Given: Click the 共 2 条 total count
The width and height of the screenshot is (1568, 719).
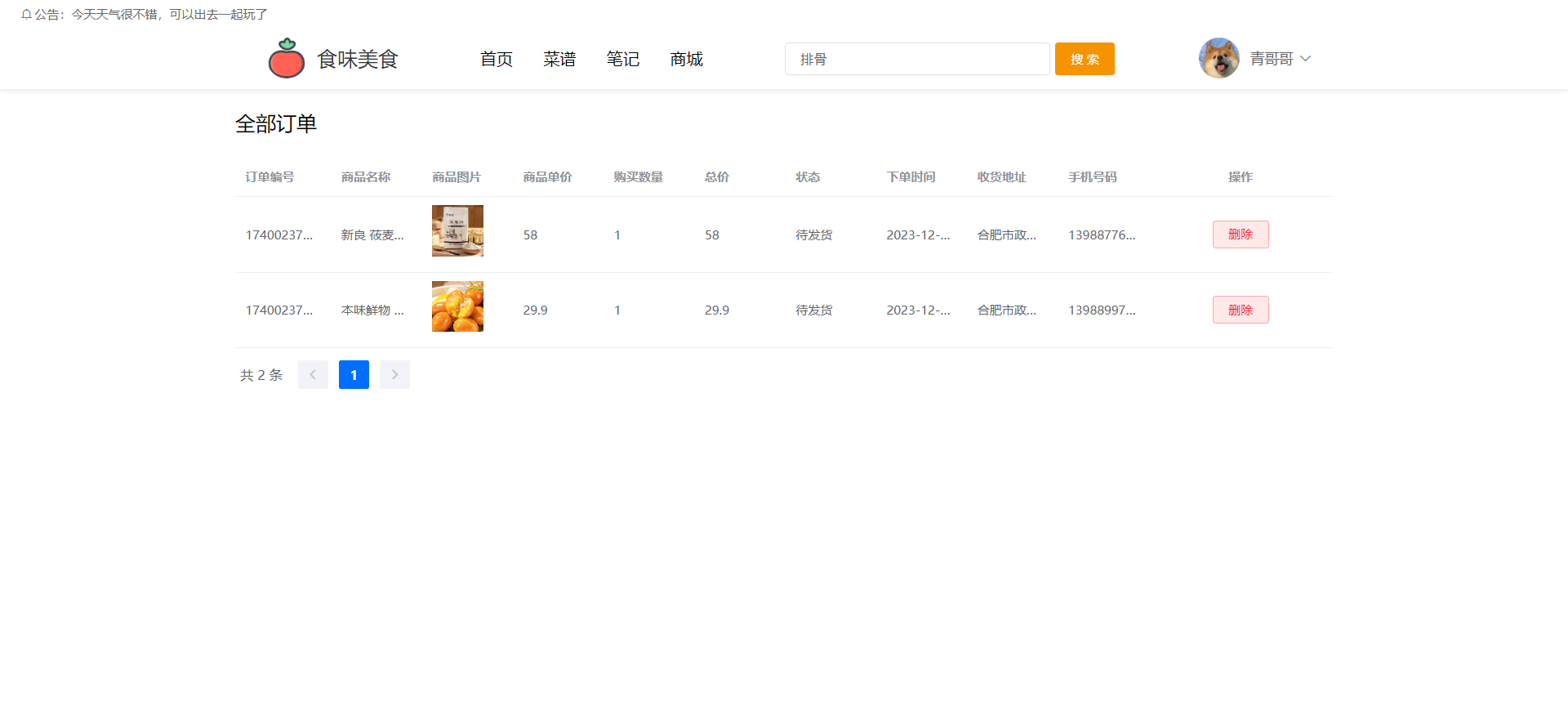Looking at the screenshot, I should pos(261,375).
